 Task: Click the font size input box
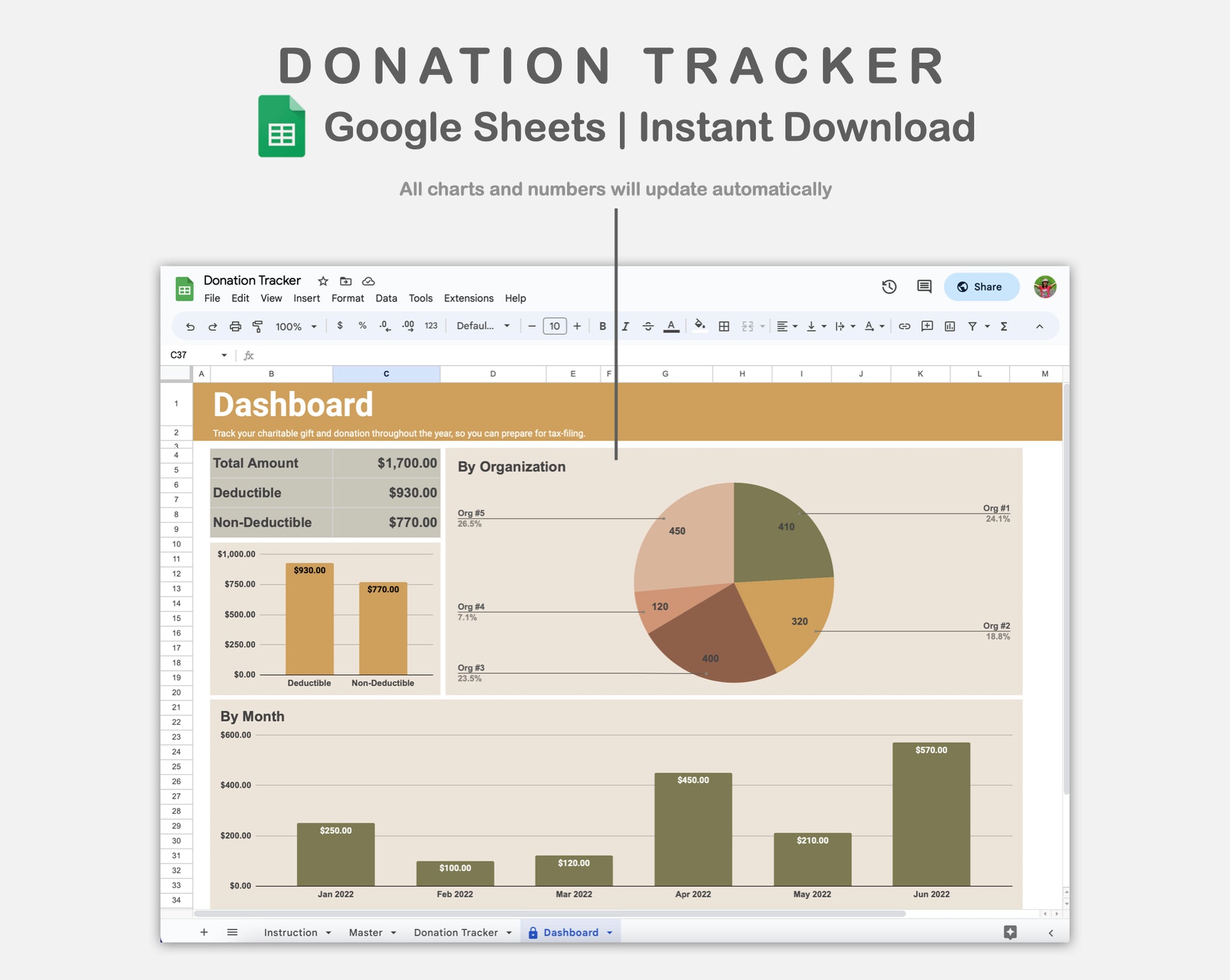(x=554, y=326)
